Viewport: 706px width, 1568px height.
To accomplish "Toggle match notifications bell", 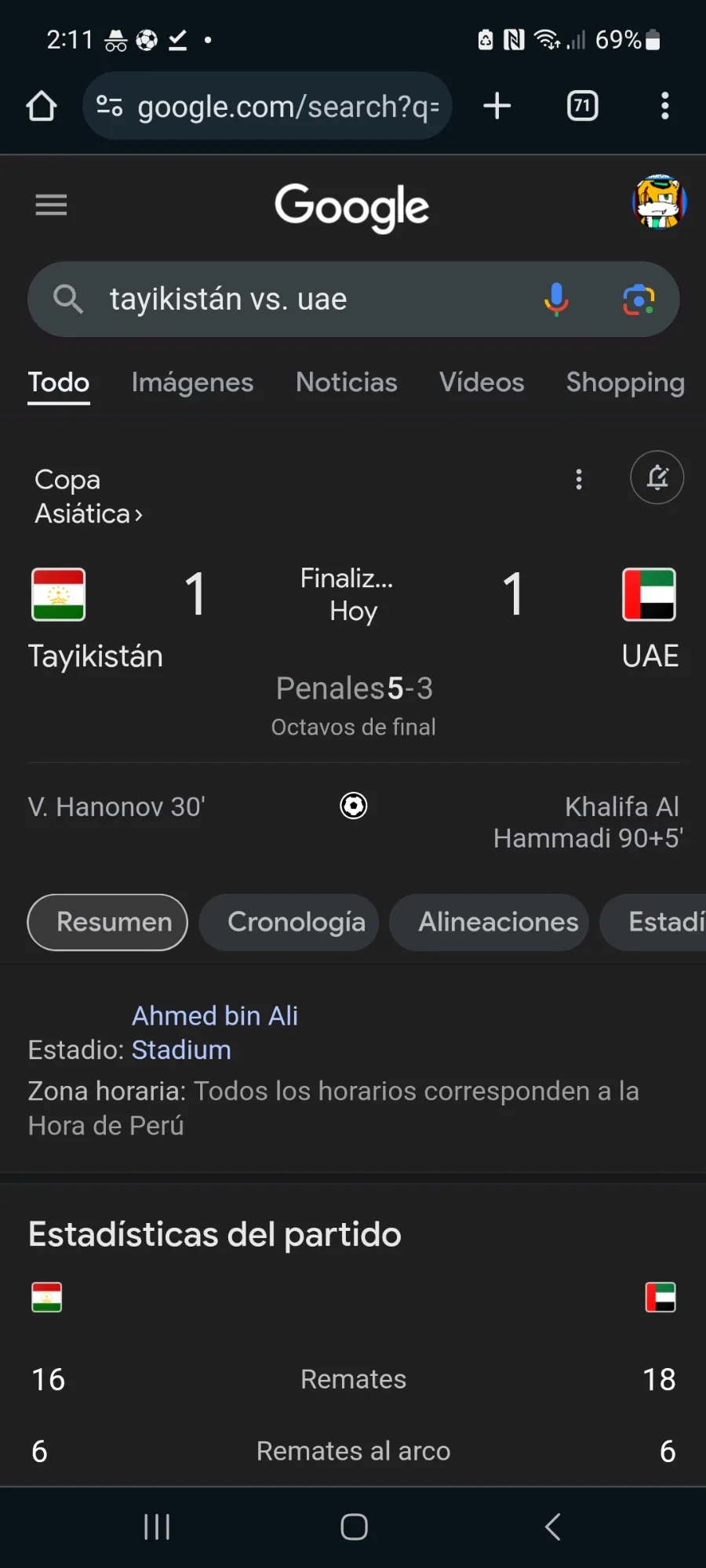I will tap(657, 477).
